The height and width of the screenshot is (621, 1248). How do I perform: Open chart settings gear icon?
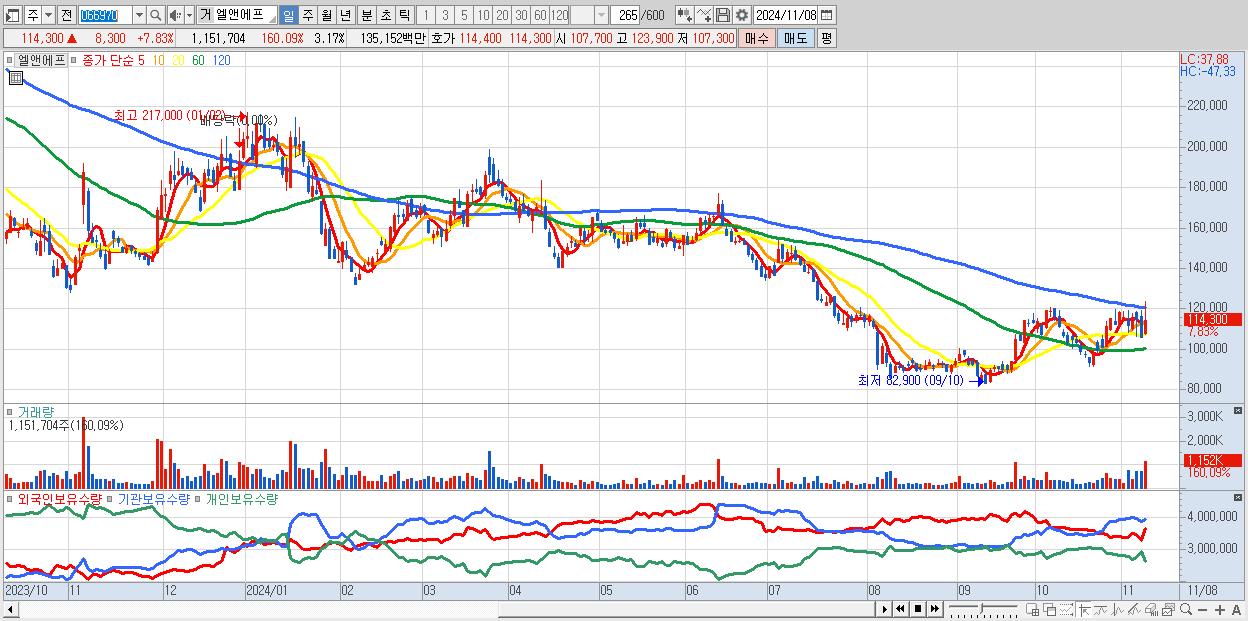pyautogui.click(x=741, y=15)
